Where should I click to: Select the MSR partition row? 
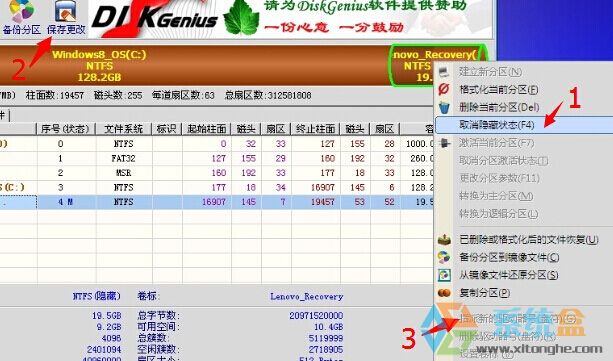(217, 172)
